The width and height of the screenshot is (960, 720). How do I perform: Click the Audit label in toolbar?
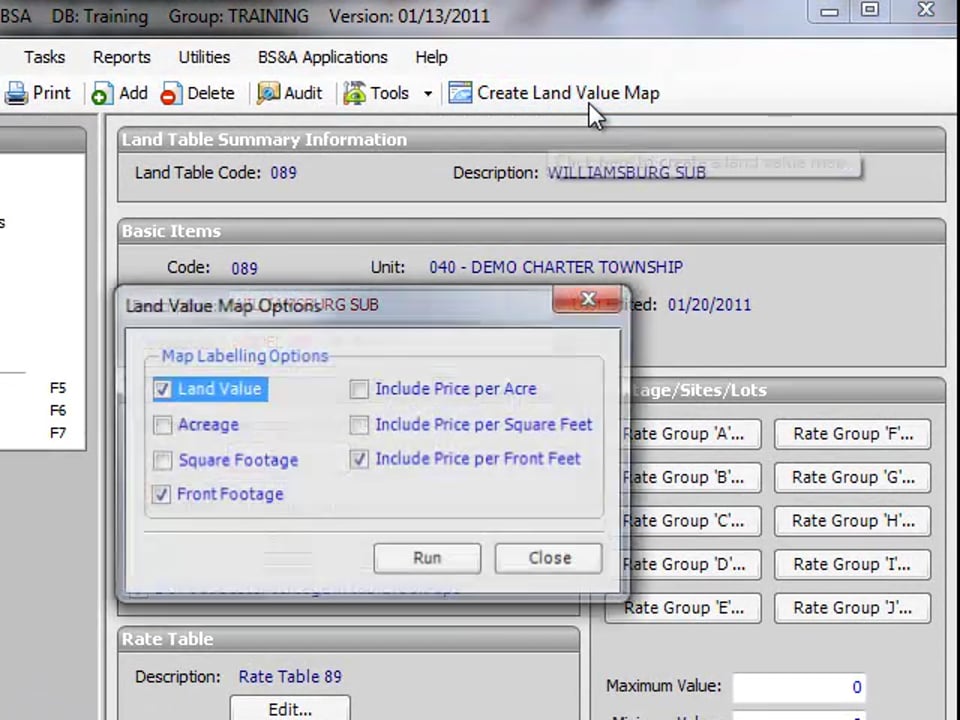click(304, 93)
